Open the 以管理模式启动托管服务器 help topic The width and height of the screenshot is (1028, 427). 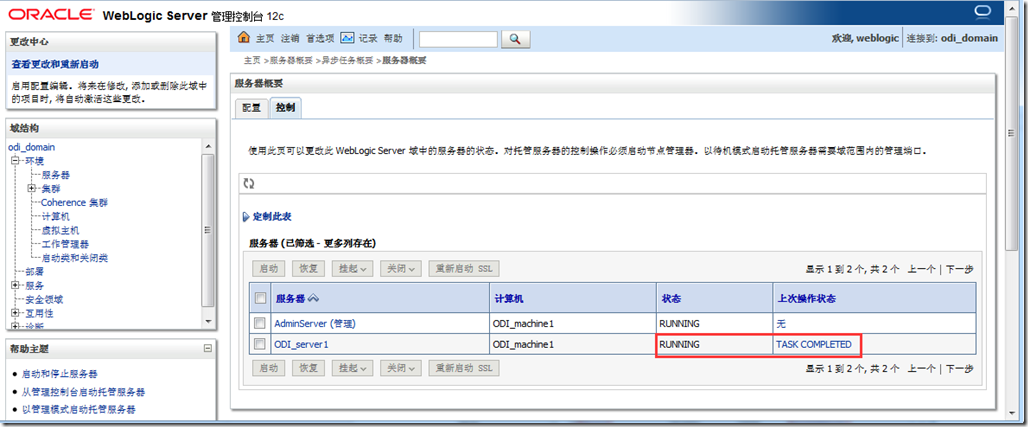click(x=79, y=409)
